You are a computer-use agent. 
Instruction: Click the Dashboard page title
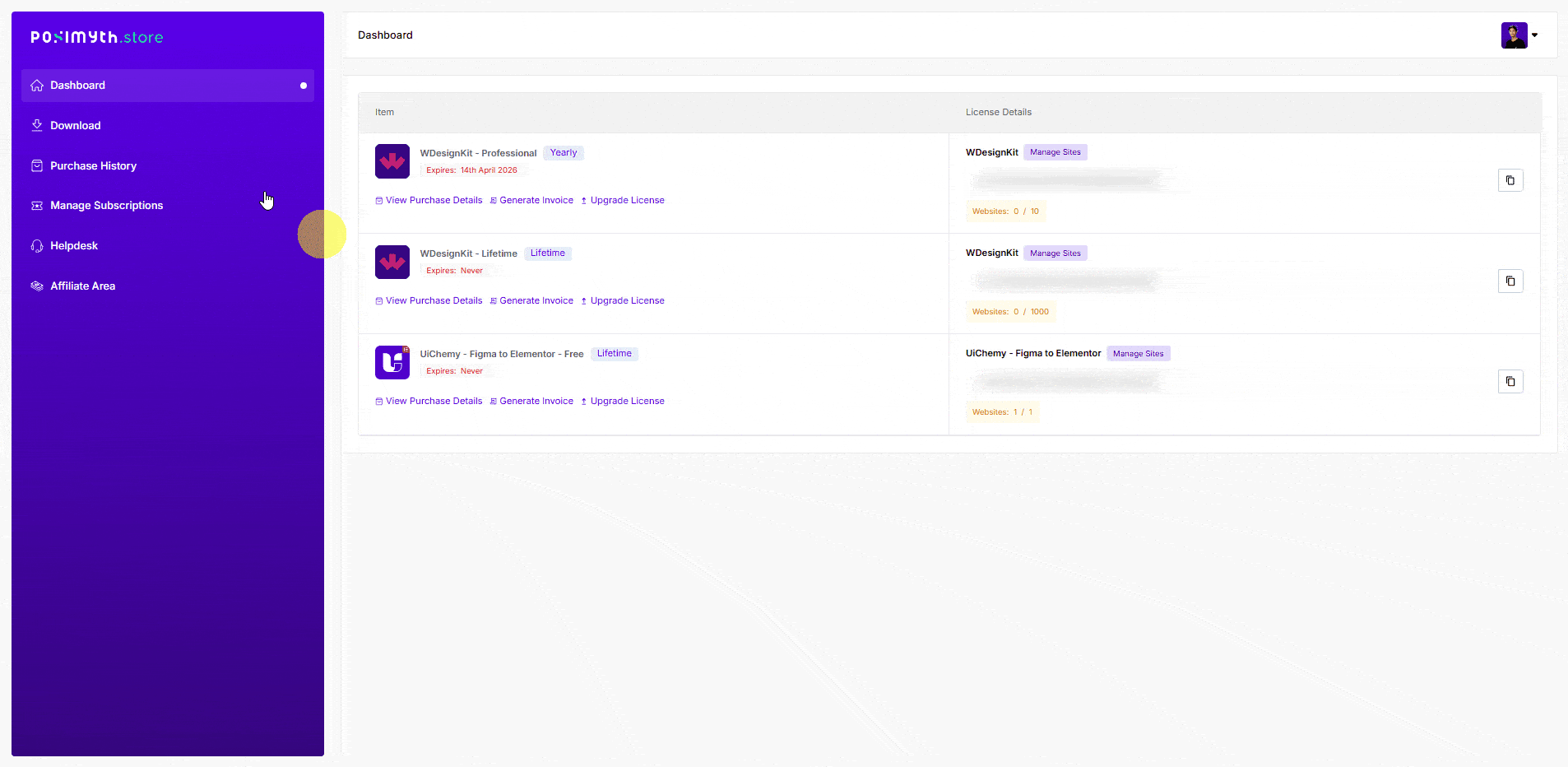pos(385,35)
